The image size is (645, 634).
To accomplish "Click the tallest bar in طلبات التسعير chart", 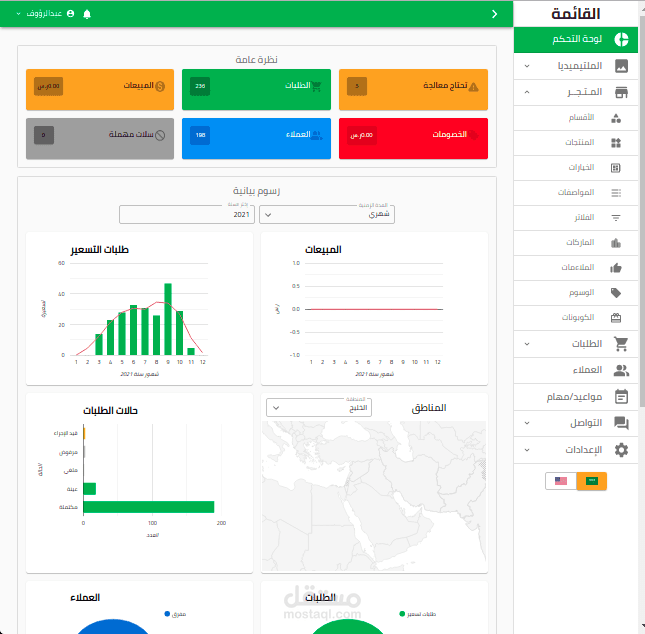I will point(168,319).
